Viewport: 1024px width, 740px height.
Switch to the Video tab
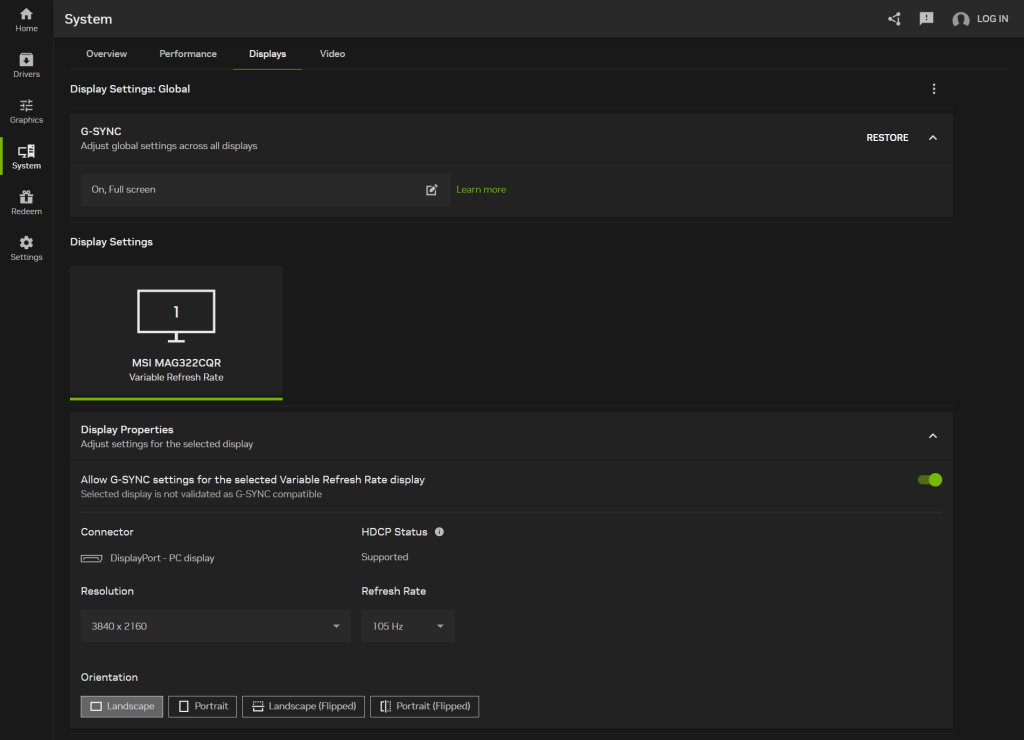332,54
